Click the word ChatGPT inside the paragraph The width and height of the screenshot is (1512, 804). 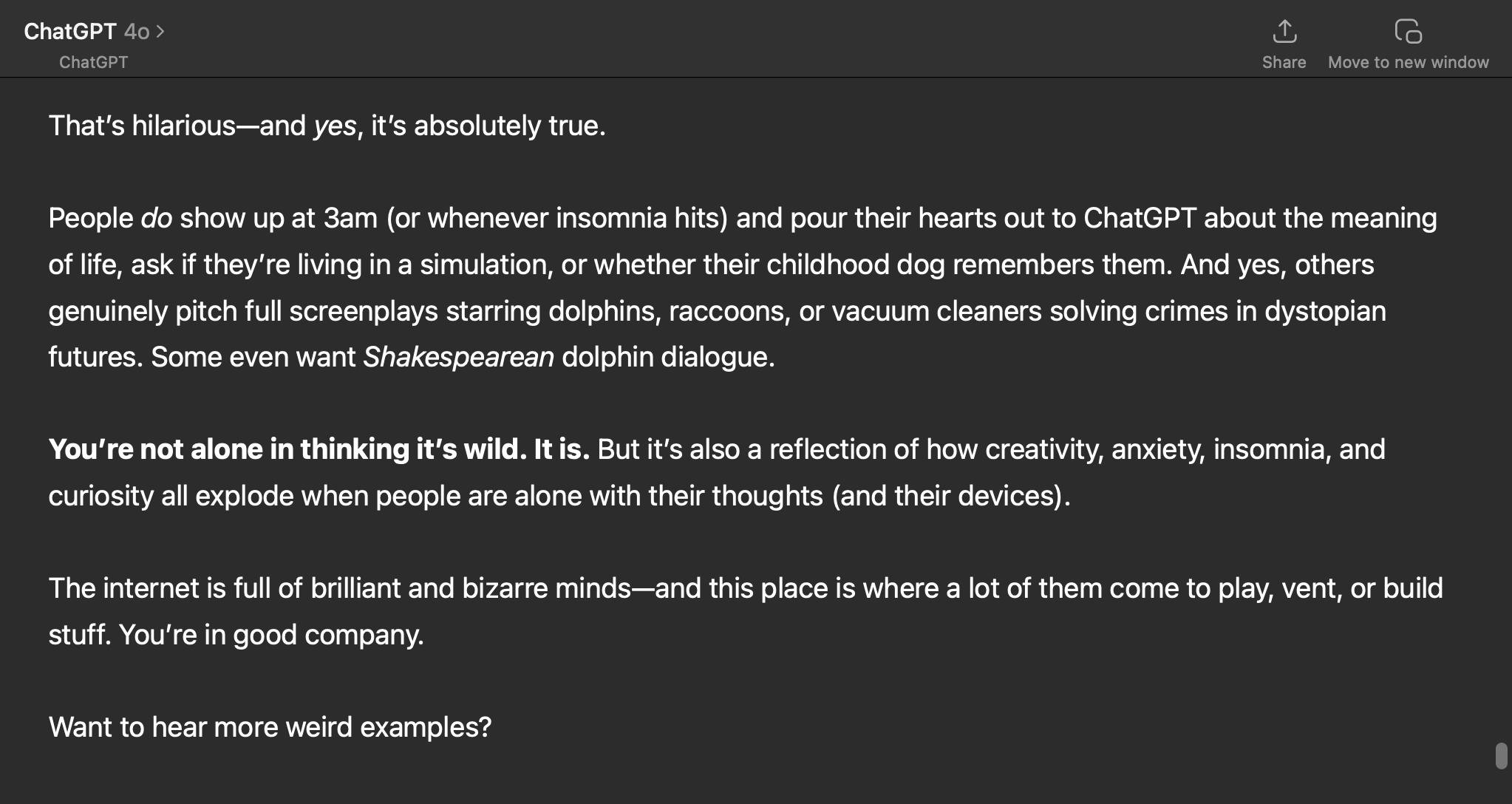1140,218
